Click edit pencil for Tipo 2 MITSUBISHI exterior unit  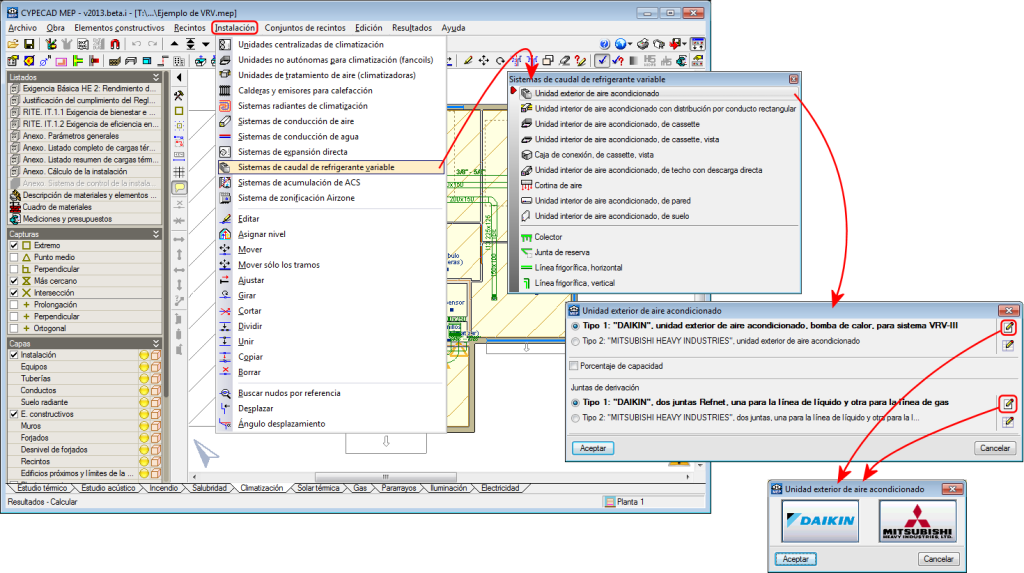pos(1008,345)
